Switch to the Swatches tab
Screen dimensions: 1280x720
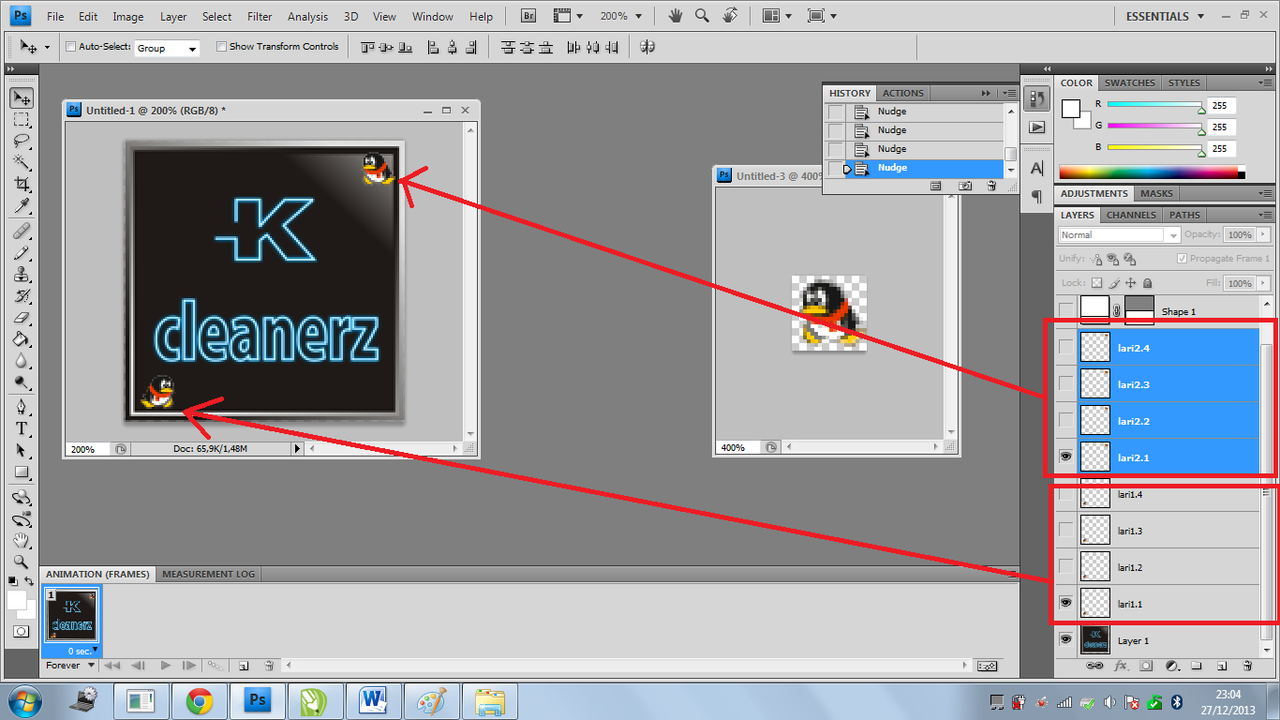click(1130, 83)
